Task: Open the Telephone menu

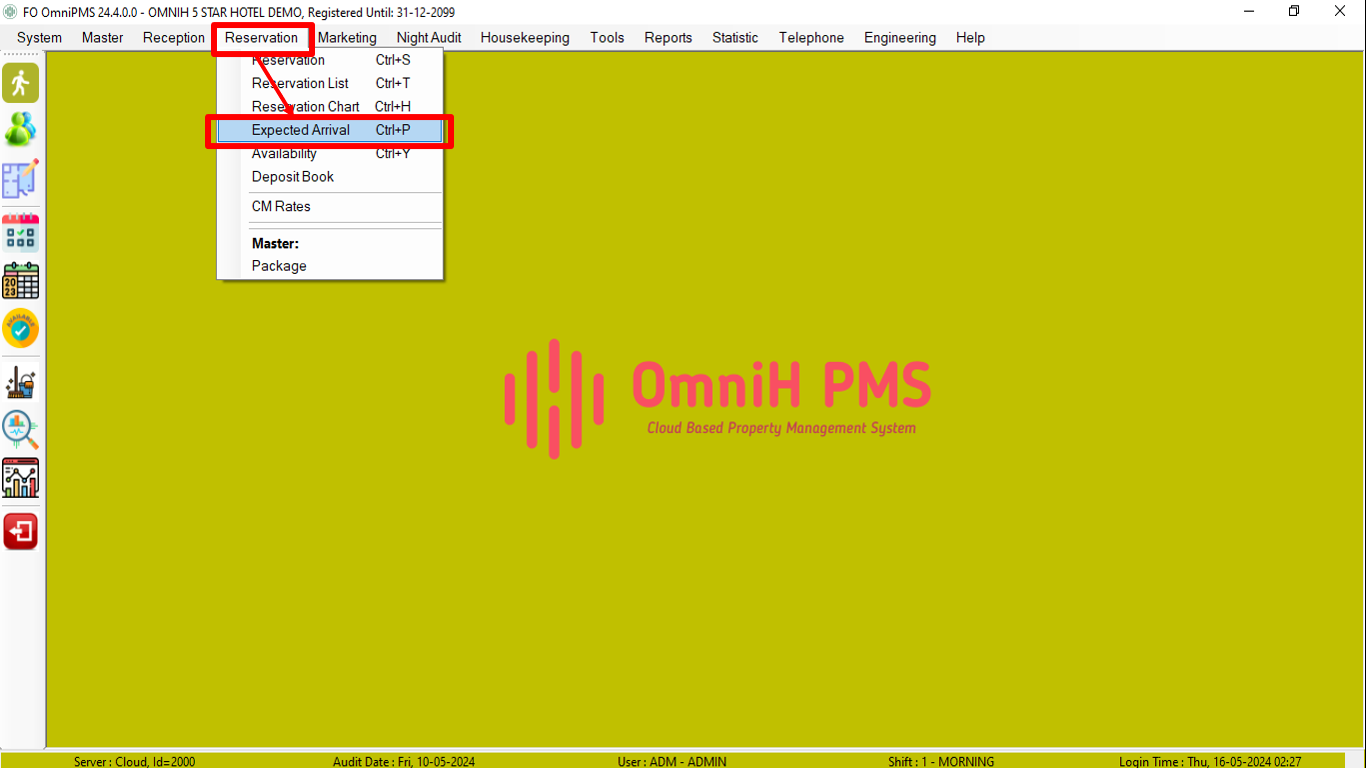Action: coord(811,38)
